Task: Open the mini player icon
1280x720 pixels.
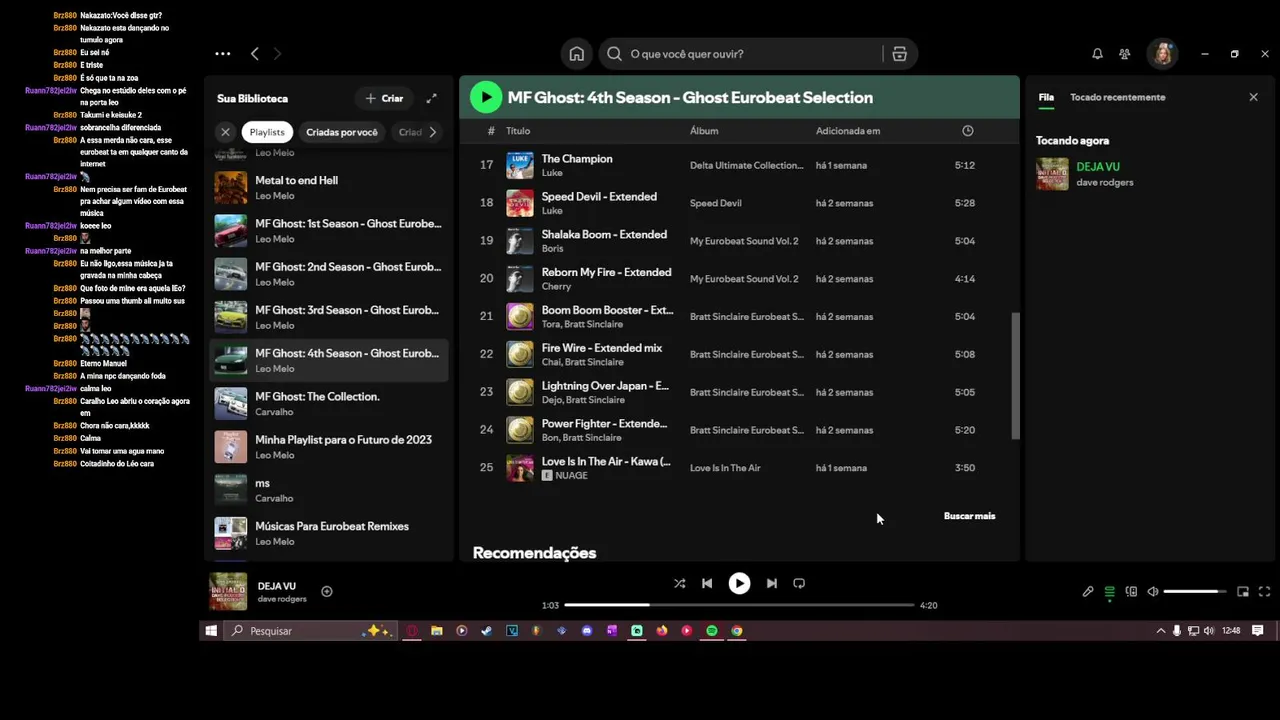Action: click(x=1243, y=592)
